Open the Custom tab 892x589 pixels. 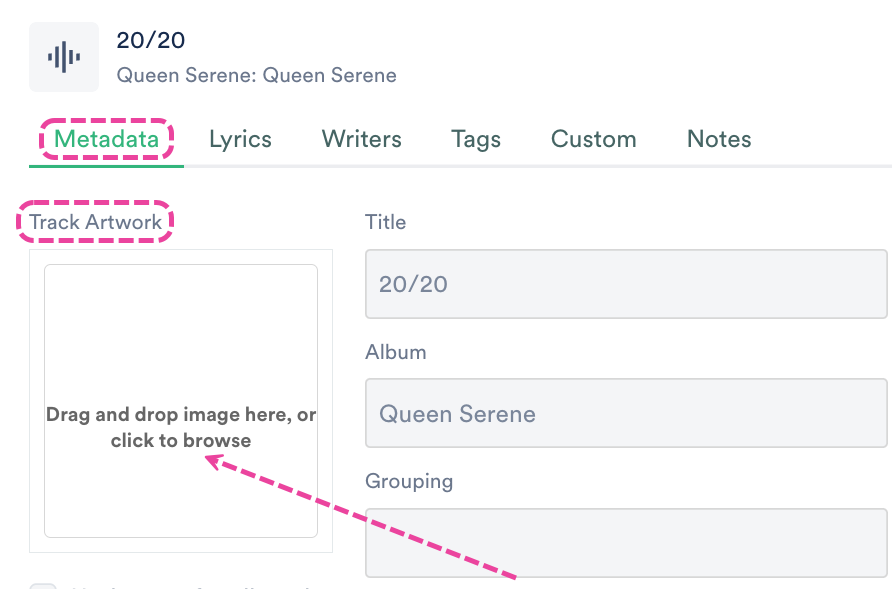(594, 139)
